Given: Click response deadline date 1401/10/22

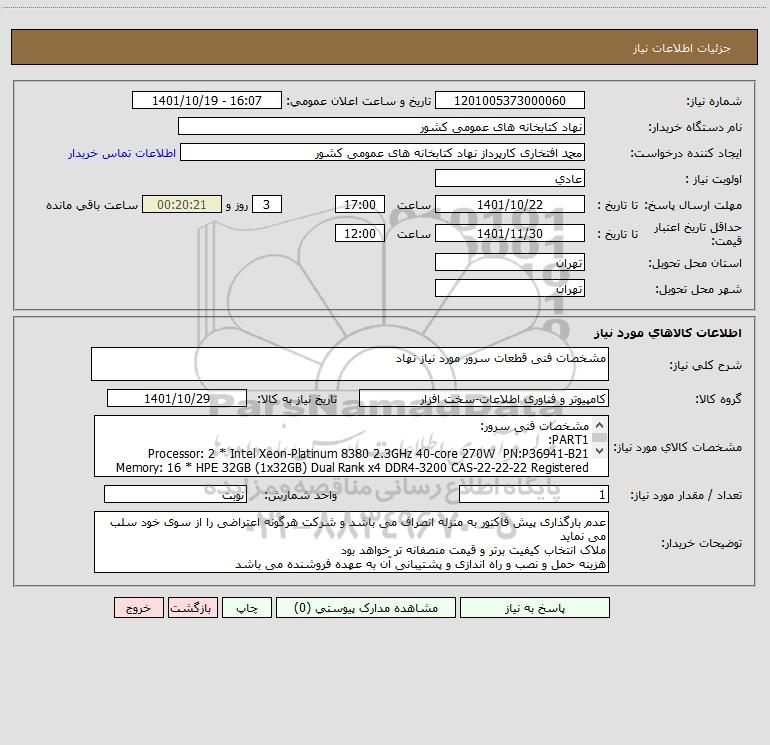Looking at the screenshot, I should point(510,204).
